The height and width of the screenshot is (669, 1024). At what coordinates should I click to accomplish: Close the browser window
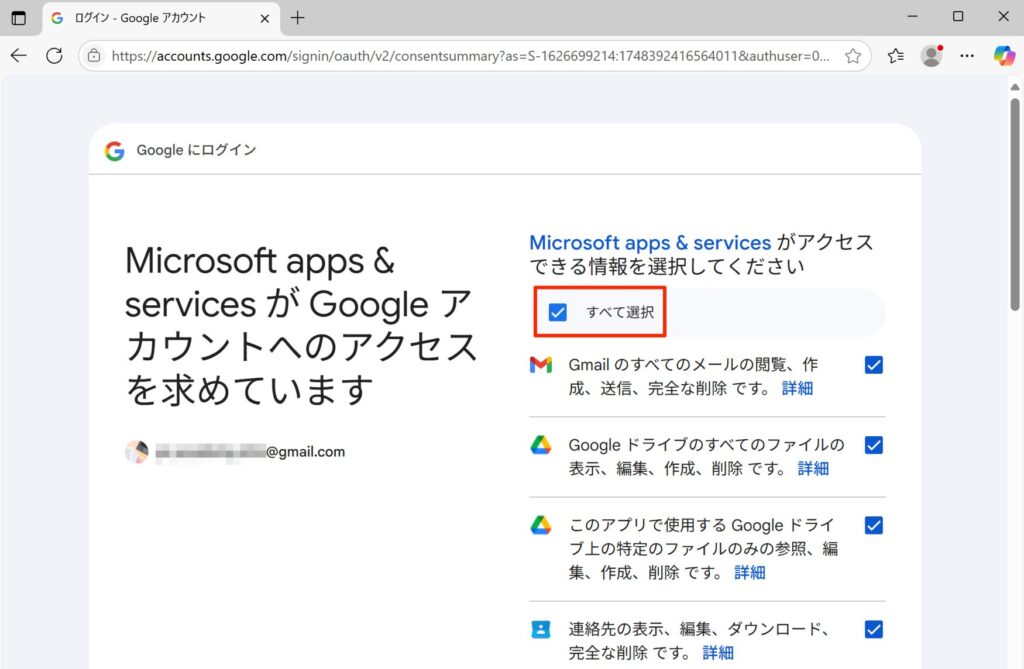coord(1004,16)
